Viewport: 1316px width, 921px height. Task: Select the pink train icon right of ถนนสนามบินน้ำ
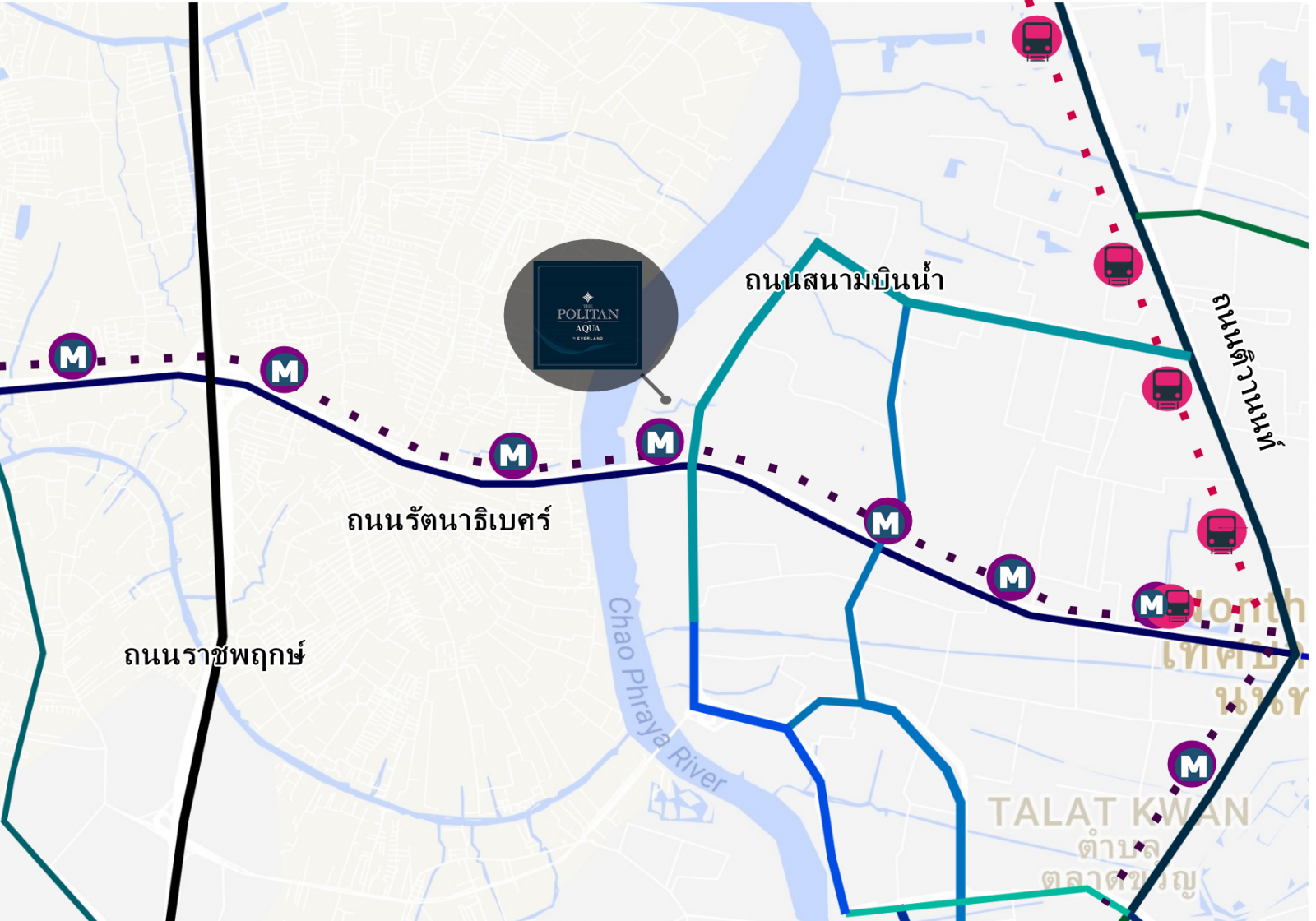tap(1119, 264)
